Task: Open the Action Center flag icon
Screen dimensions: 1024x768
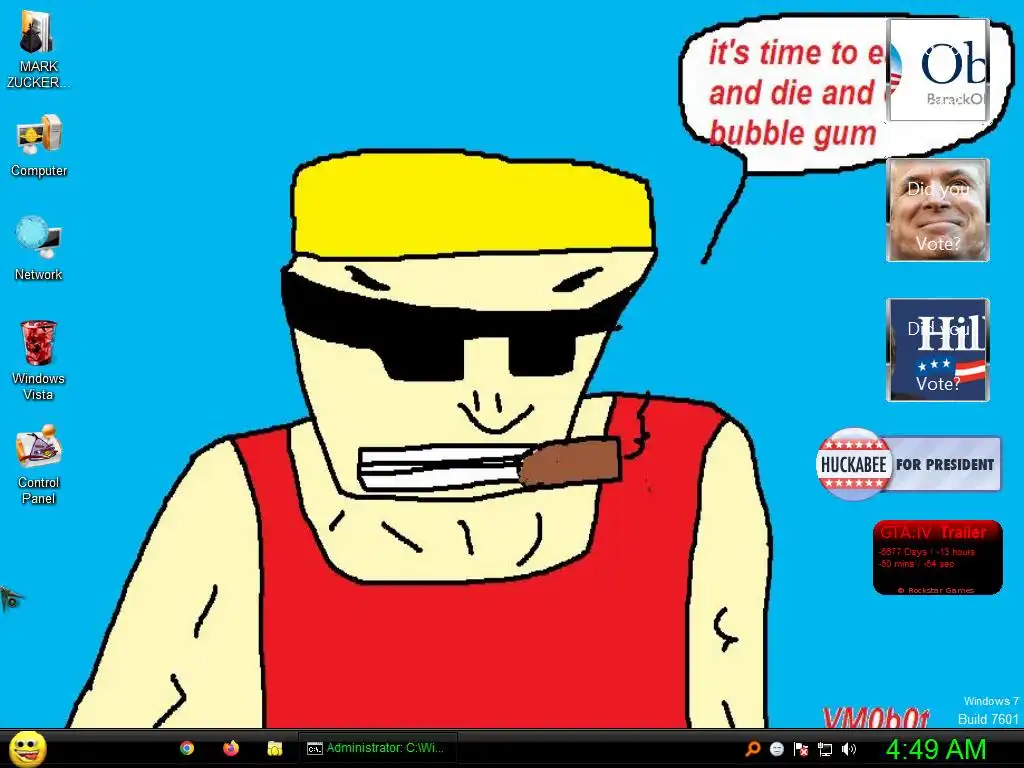Action: pyautogui.click(x=801, y=749)
